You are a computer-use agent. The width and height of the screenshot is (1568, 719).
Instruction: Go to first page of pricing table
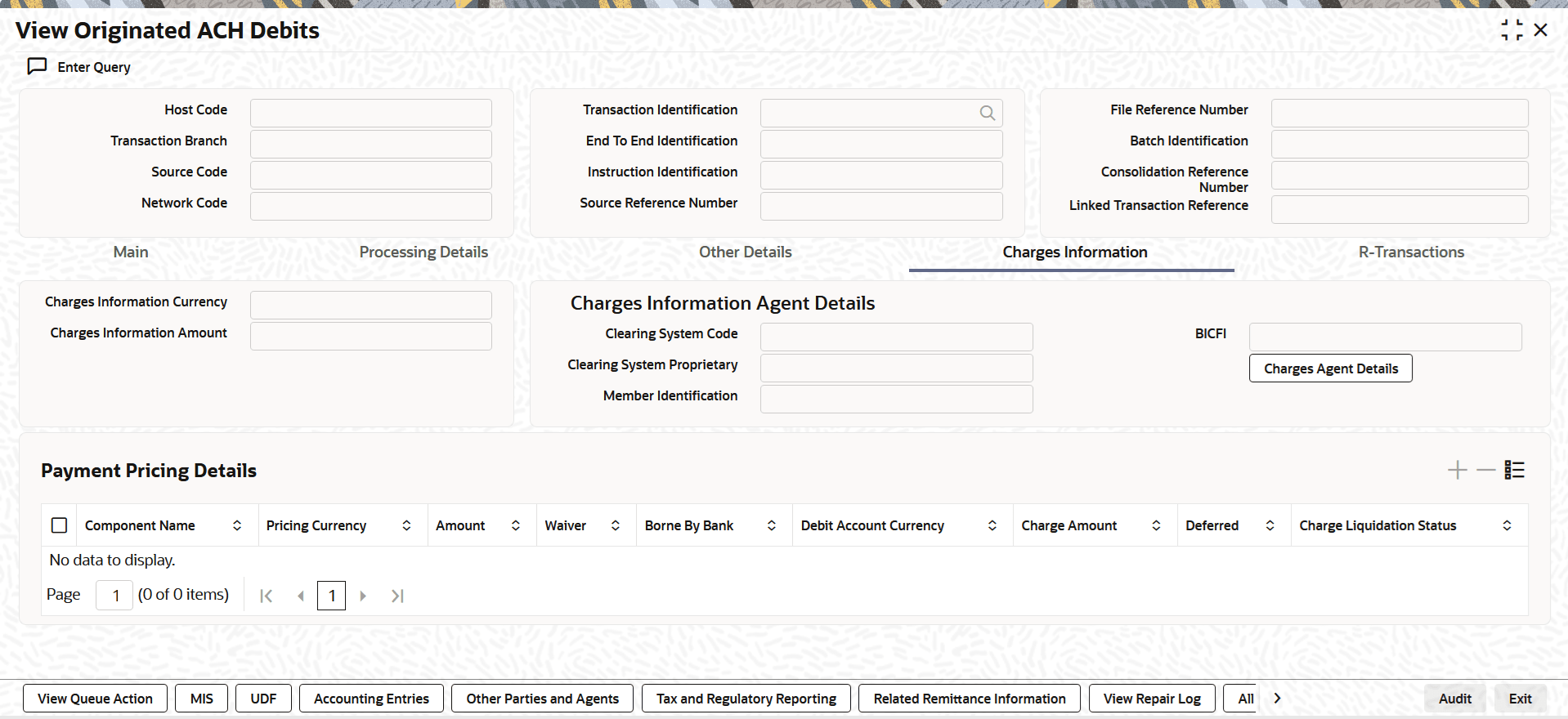coord(266,596)
